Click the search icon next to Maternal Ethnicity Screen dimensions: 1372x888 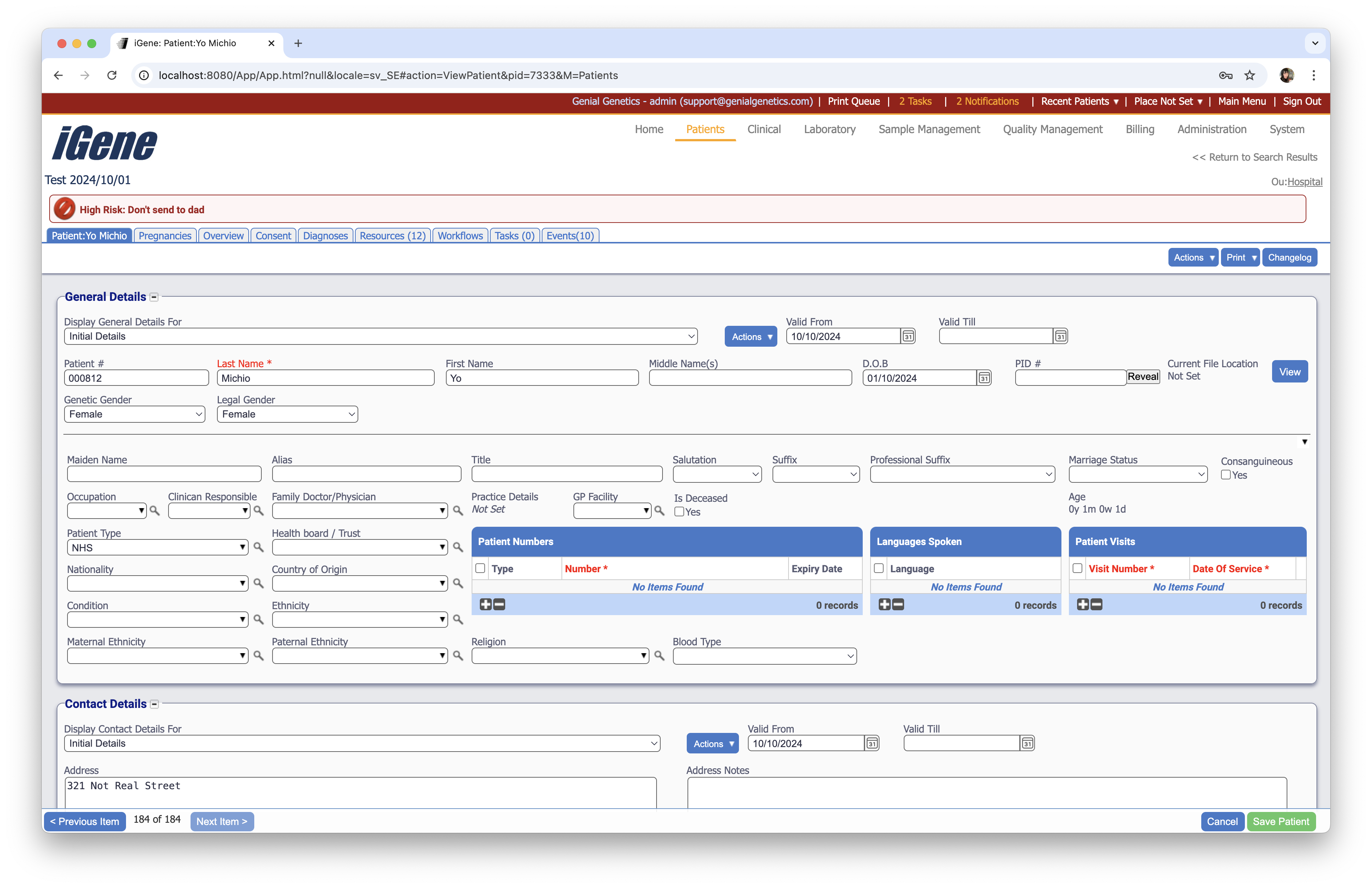(x=258, y=655)
